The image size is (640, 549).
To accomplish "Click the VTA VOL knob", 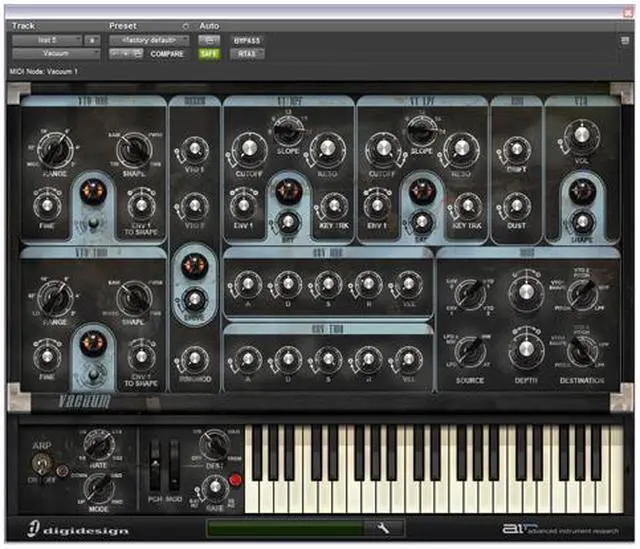I will (x=582, y=135).
